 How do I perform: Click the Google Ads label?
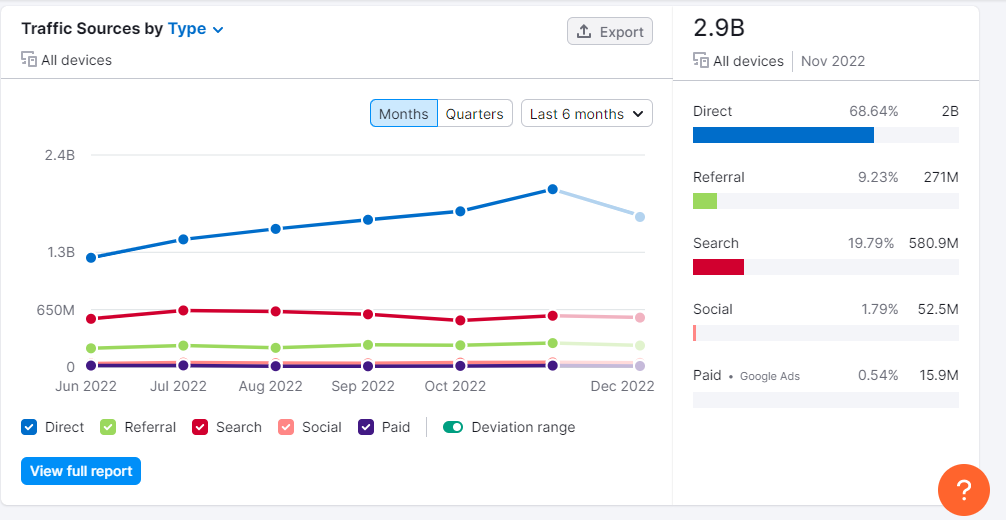770,376
